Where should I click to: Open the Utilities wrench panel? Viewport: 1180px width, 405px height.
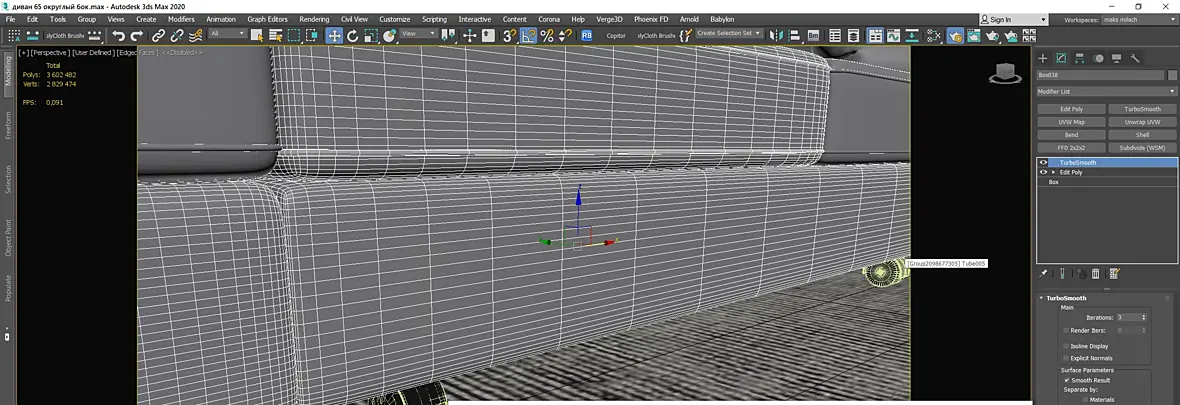[1136, 58]
